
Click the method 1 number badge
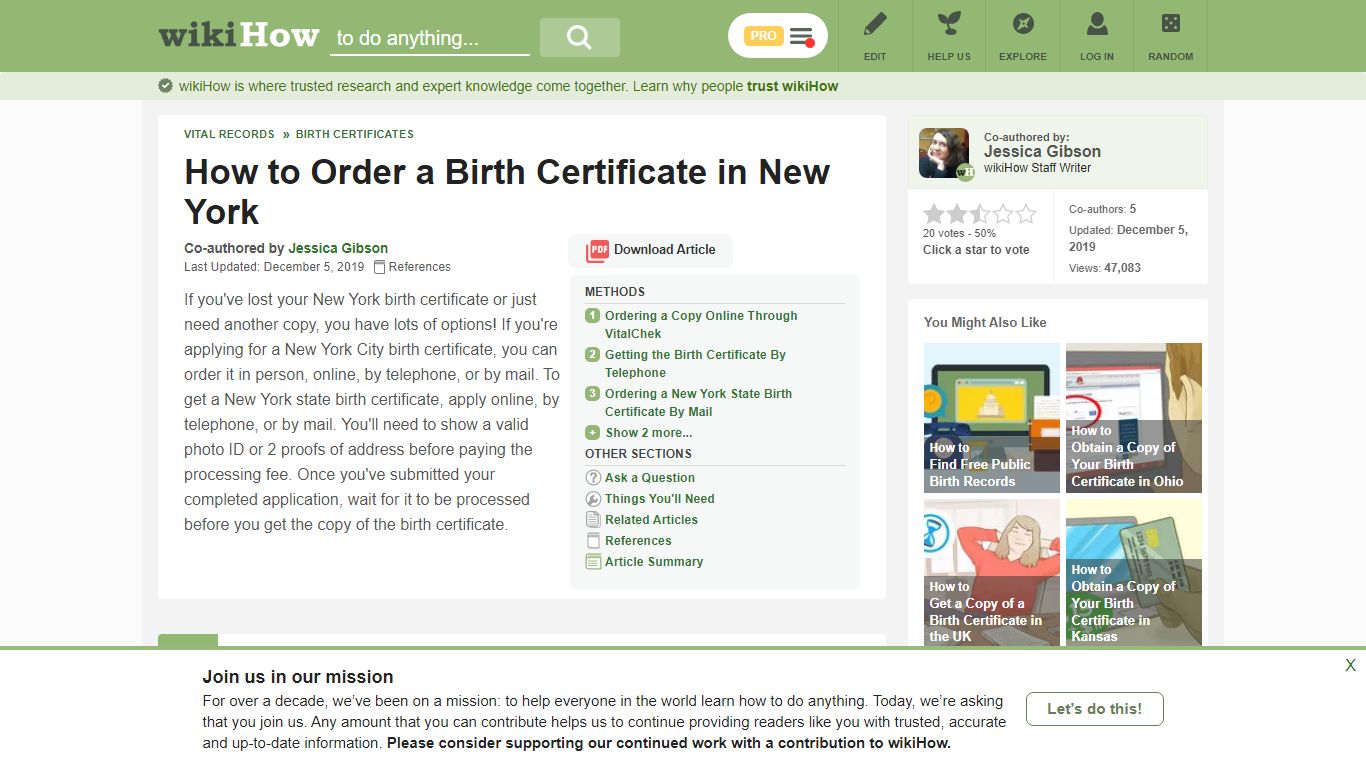tap(593, 316)
